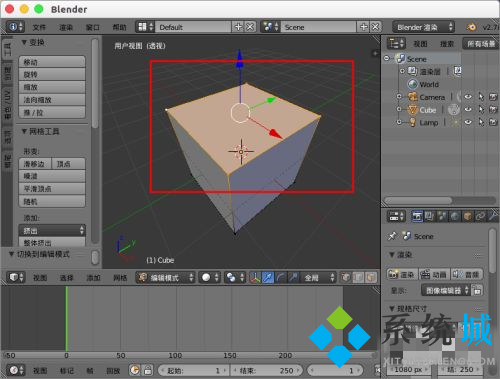Open the Render properties tab icon
Screen dimensions: 500x379
417,216
